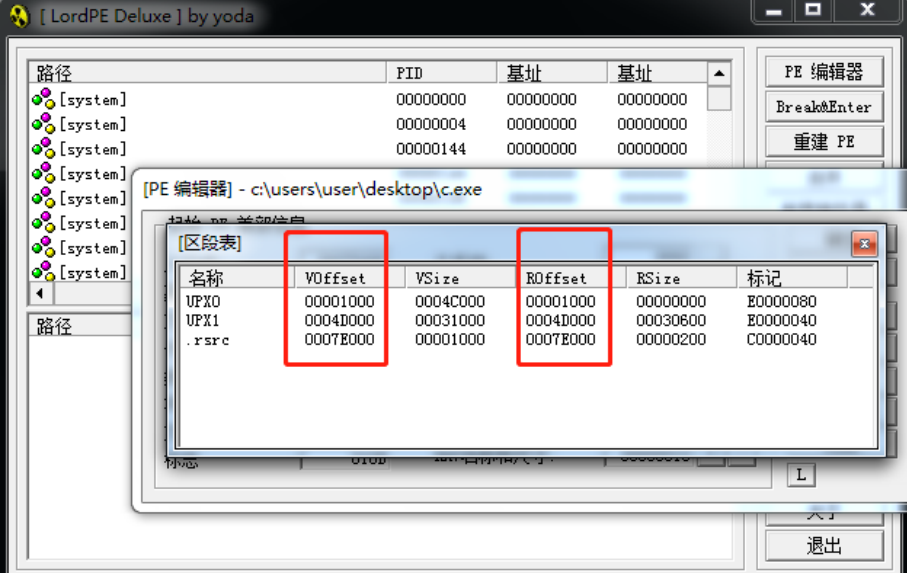
Task: Click the RSize column header
Action: coord(681,278)
